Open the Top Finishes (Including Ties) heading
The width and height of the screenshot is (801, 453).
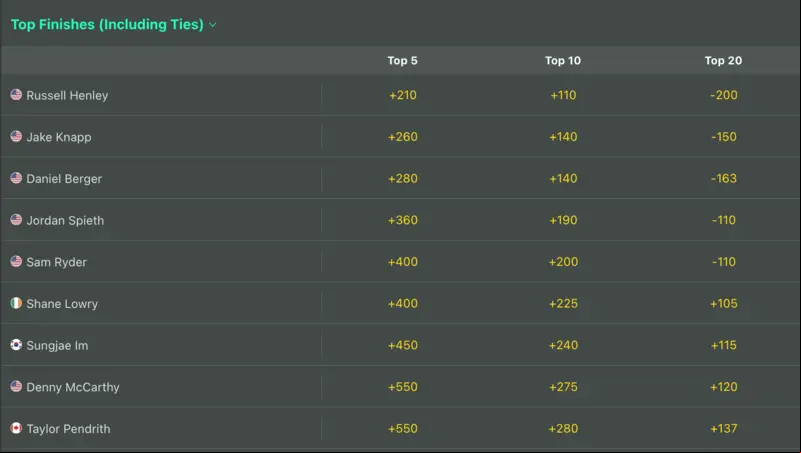click(x=107, y=25)
